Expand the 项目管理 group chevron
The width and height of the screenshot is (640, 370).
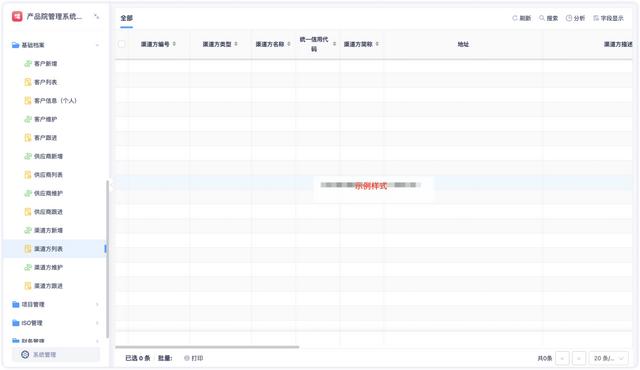tap(98, 304)
